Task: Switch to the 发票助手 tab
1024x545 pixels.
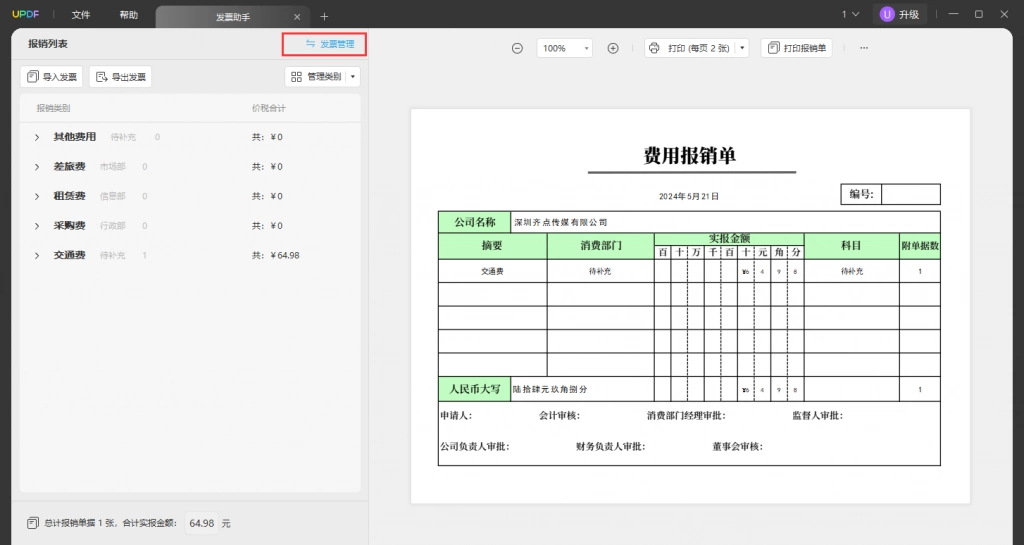Action: (x=232, y=17)
